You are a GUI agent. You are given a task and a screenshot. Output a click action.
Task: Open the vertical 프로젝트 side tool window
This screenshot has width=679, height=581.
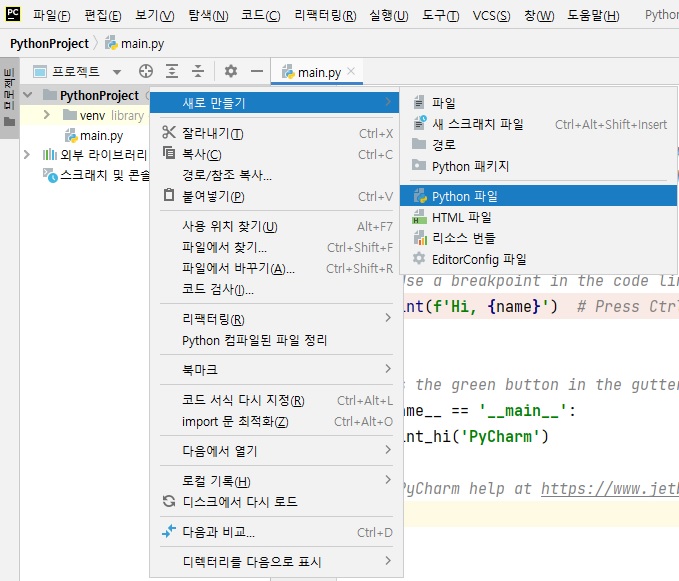click(9, 97)
